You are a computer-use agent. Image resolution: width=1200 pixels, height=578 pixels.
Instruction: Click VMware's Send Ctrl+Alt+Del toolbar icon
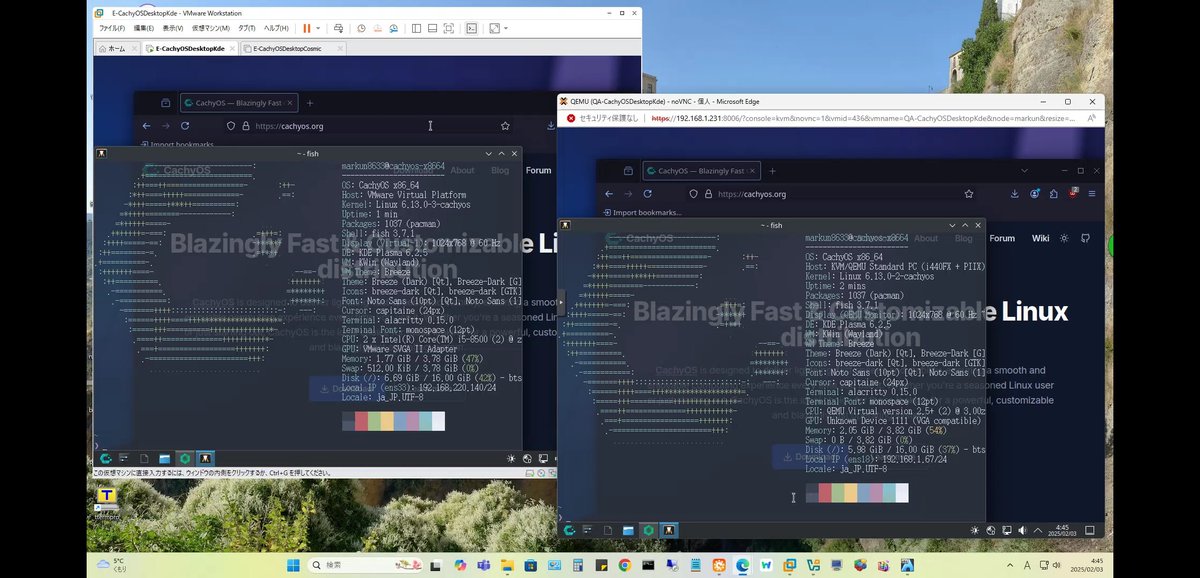pyautogui.click(x=340, y=28)
